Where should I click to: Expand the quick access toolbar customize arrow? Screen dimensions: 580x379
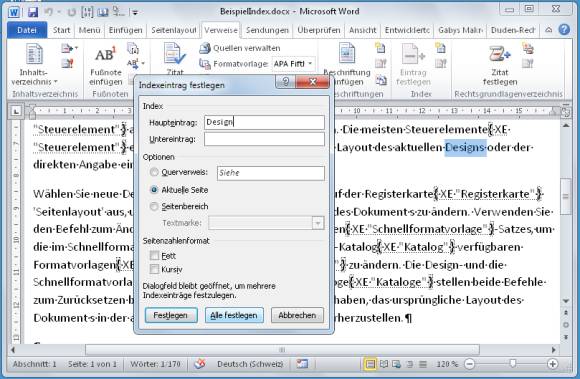[135, 13]
